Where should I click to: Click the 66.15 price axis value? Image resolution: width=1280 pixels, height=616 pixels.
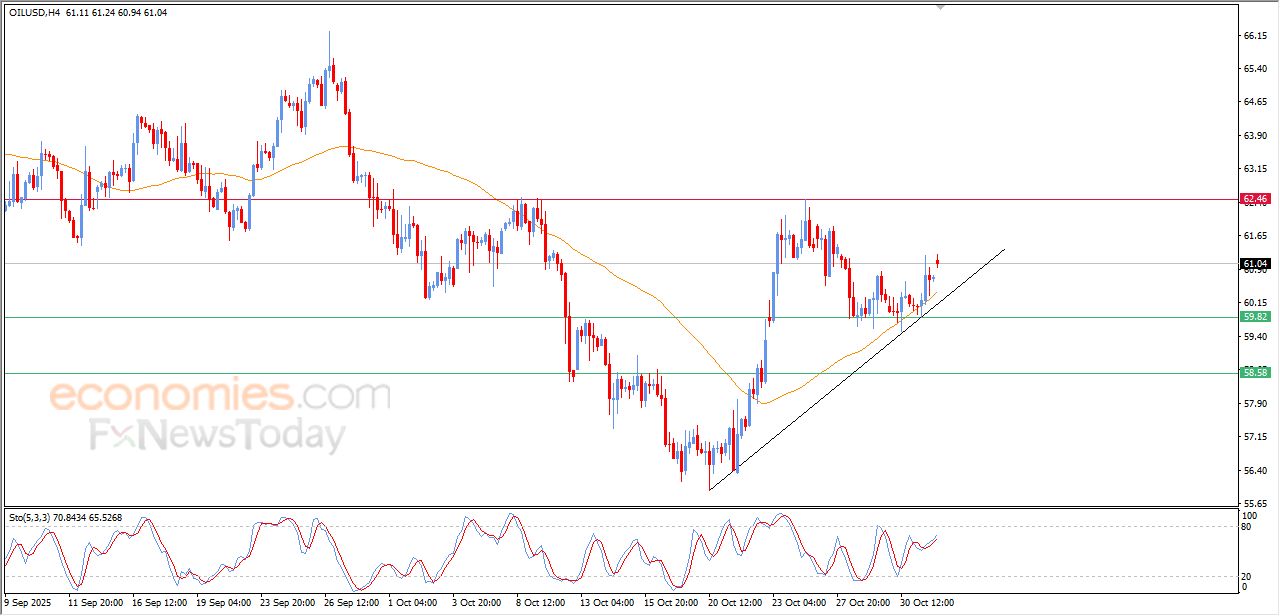pyautogui.click(x=1254, y=36)
